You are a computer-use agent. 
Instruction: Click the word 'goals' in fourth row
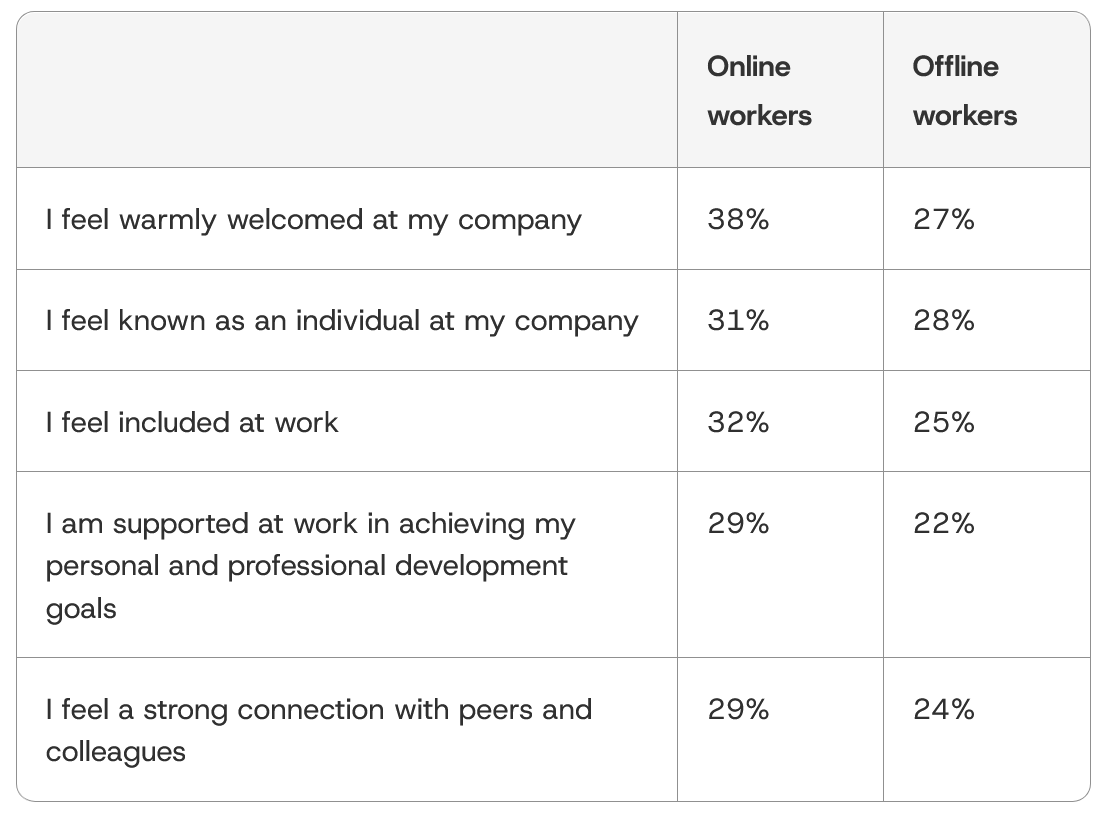80,609
